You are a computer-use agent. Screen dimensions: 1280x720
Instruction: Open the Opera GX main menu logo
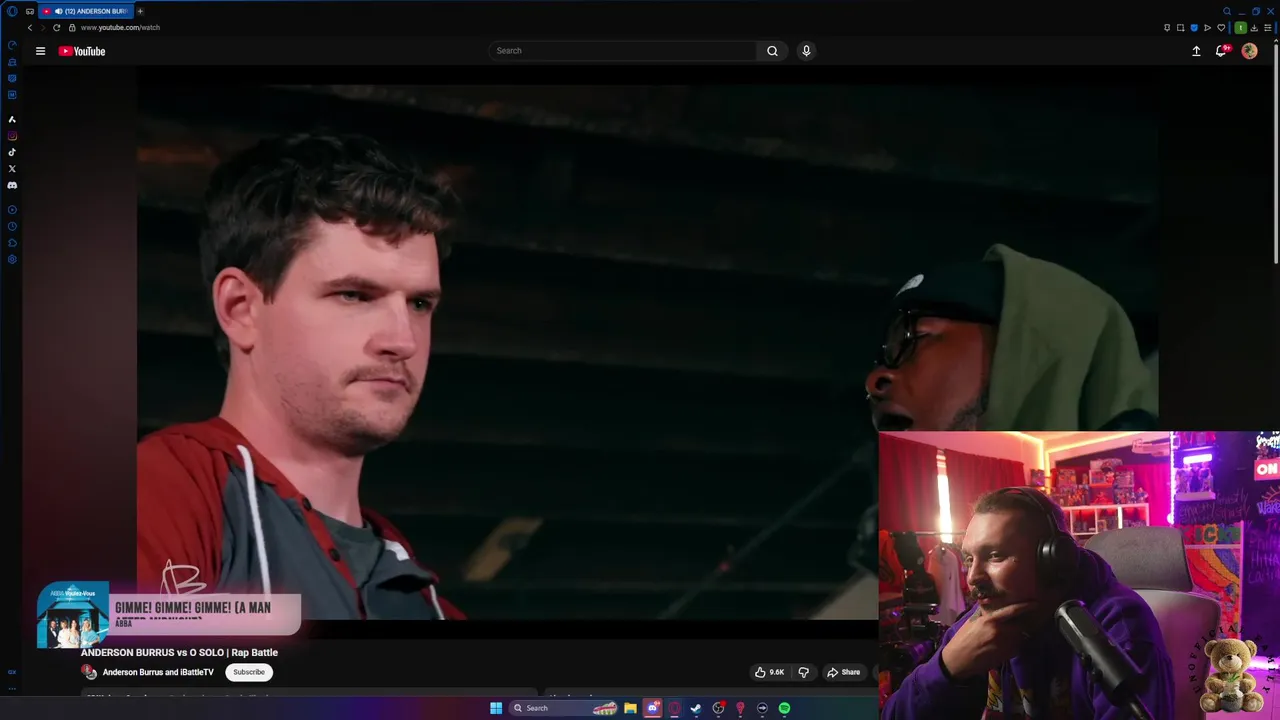[x=12, y=11]
